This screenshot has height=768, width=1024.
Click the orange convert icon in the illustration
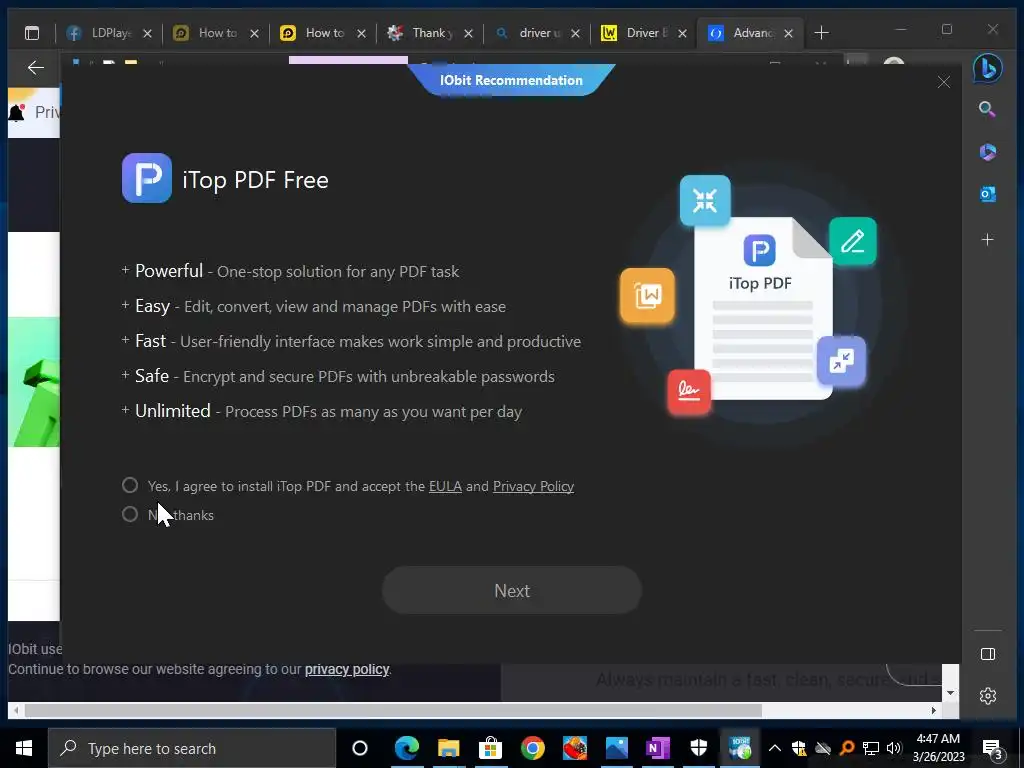click(647, 296)
